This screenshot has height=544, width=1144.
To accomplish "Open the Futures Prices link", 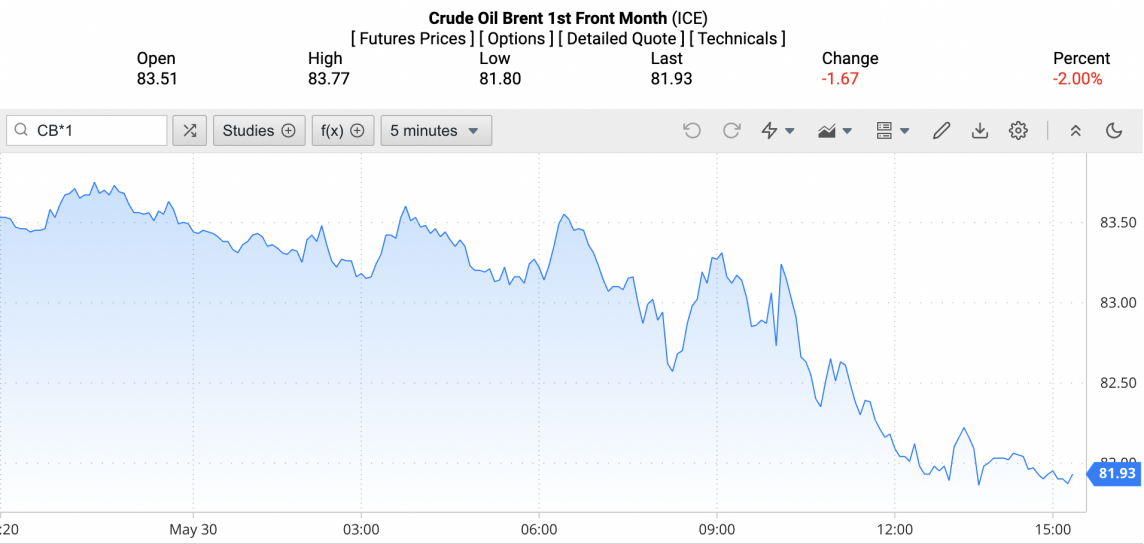I will tap(412, 39).
